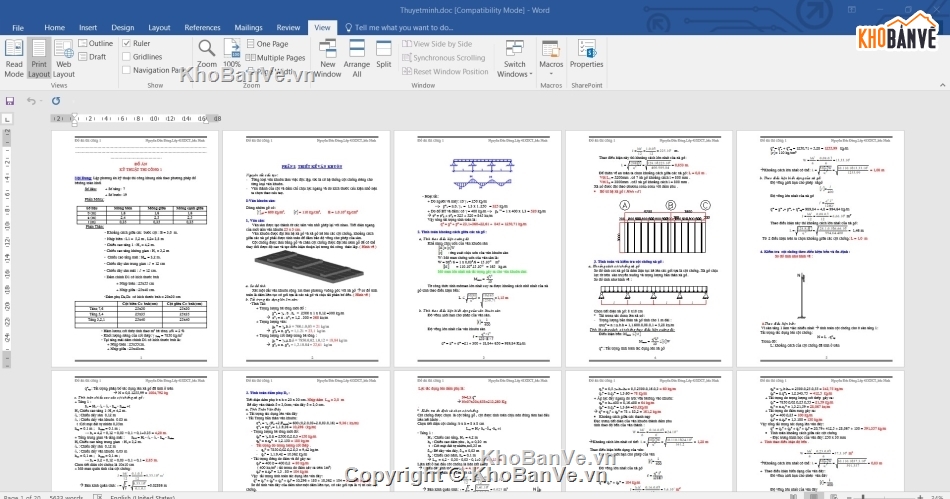Viewport: 950px width, 499px height.
Task: Repeat action in quick access toolbar
Action: pyautogui.click(x=56, y=101)
